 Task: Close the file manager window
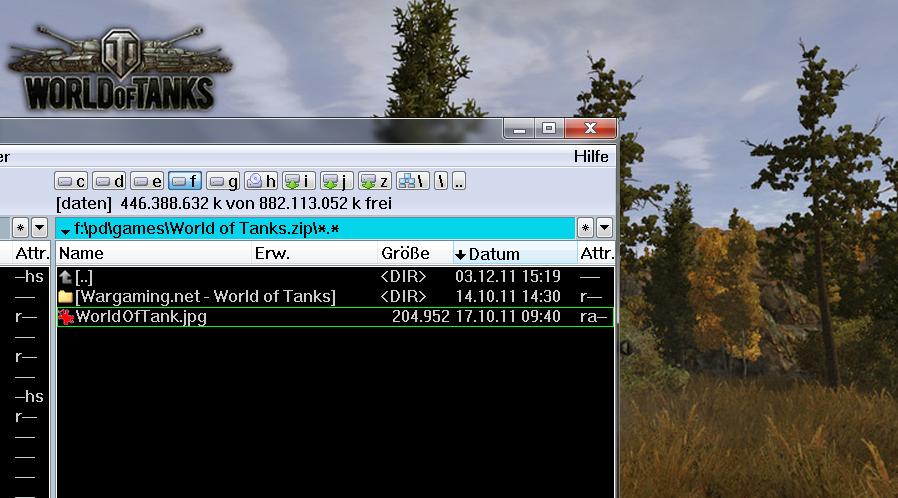(590, 128)
